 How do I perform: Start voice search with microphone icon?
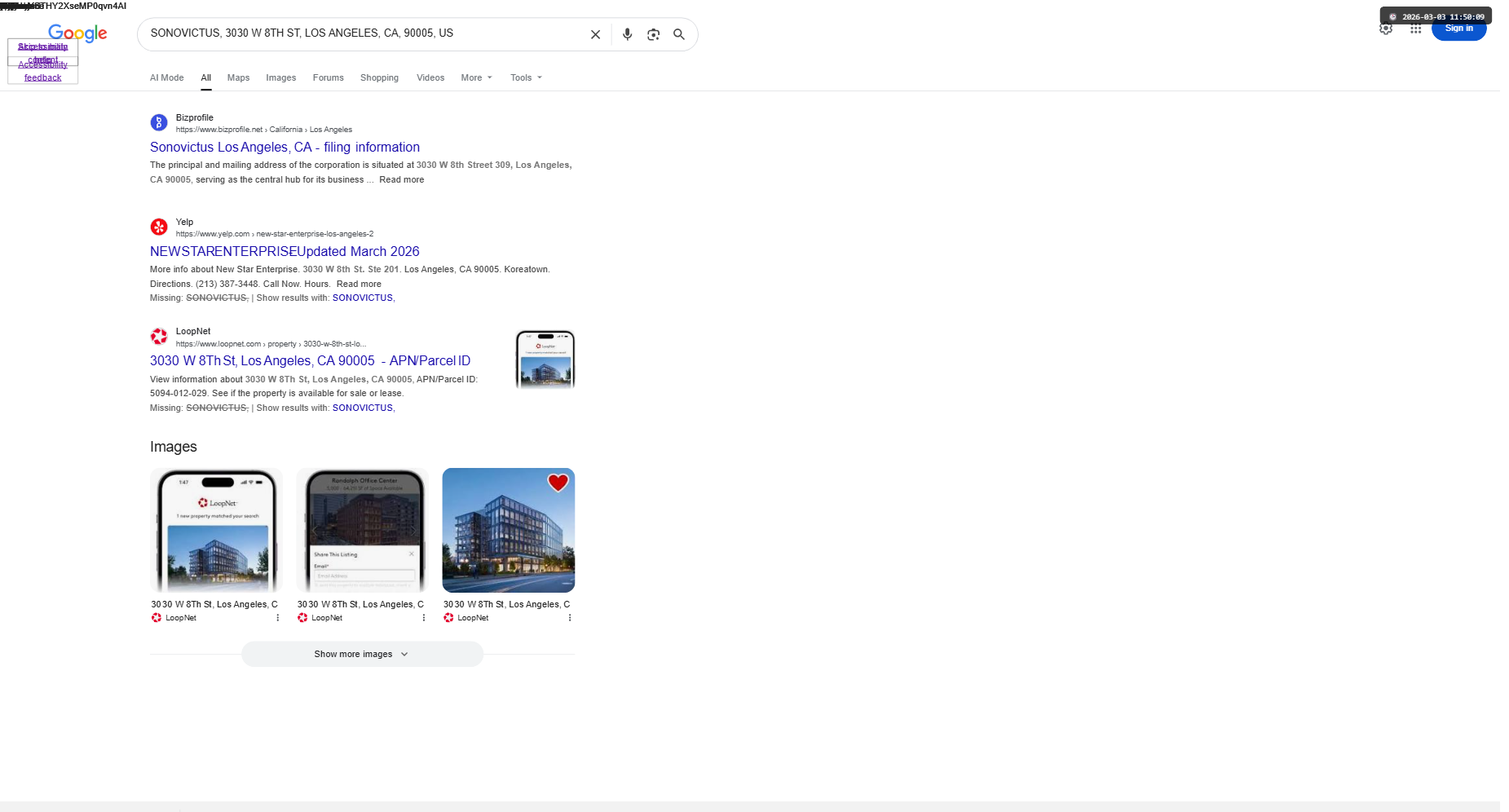[x=627, y=34]
